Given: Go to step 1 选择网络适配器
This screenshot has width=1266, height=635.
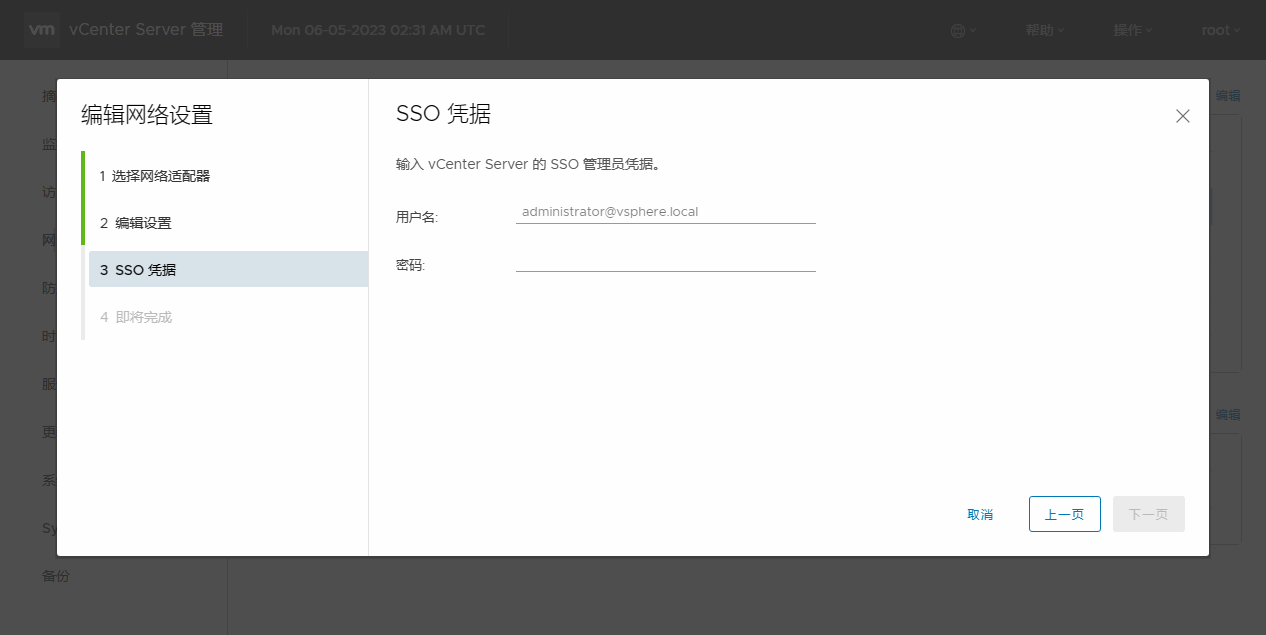Looking at the screenshot, I should pyautogui.click(x=155, y=176).
